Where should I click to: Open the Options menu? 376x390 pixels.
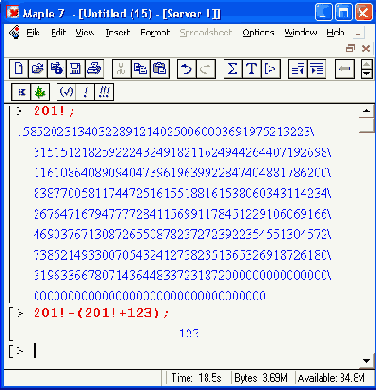tap(258, 32)
